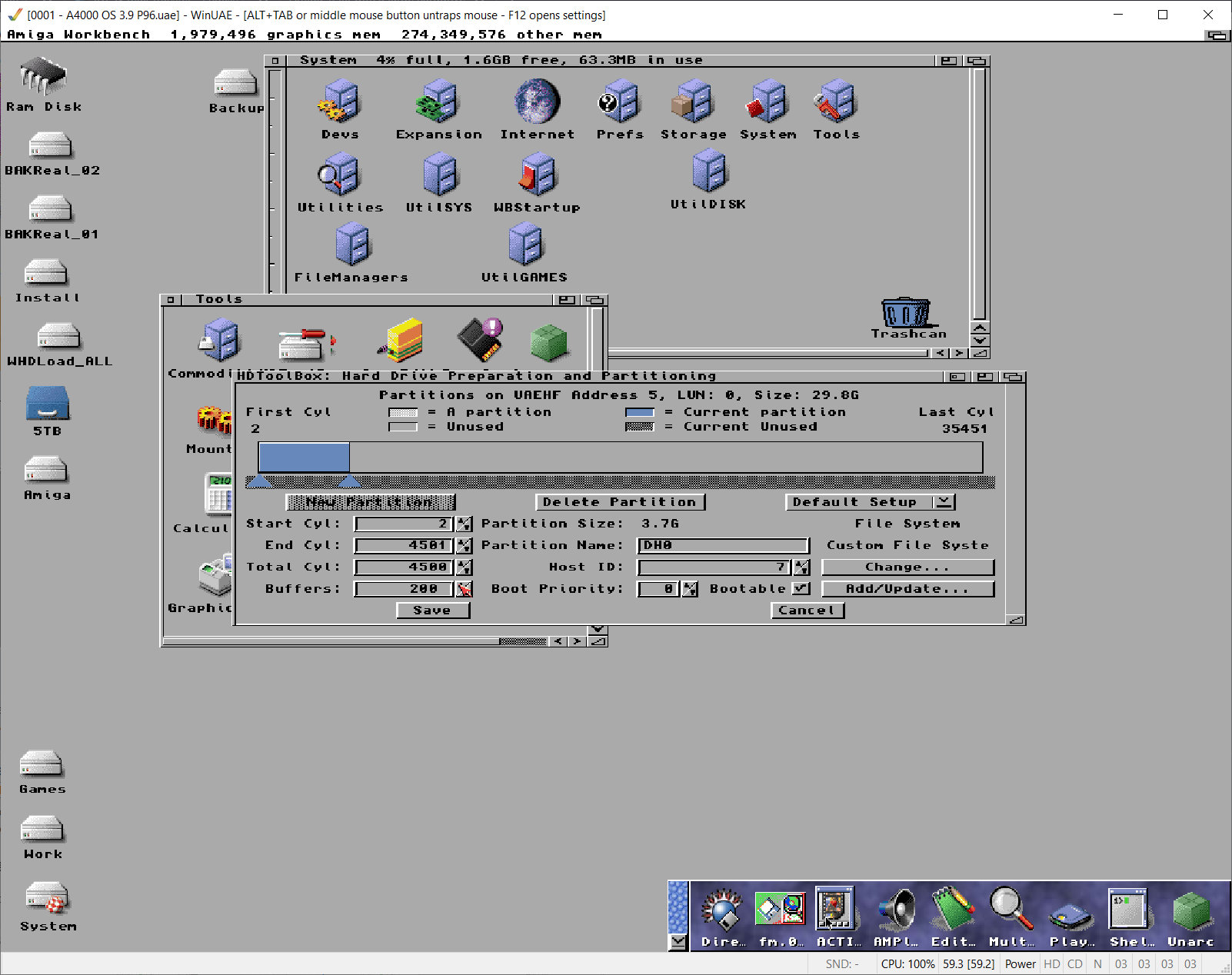Click the Partition Name field DH0
Screen dimensions: 1232x975
(723, 545)
